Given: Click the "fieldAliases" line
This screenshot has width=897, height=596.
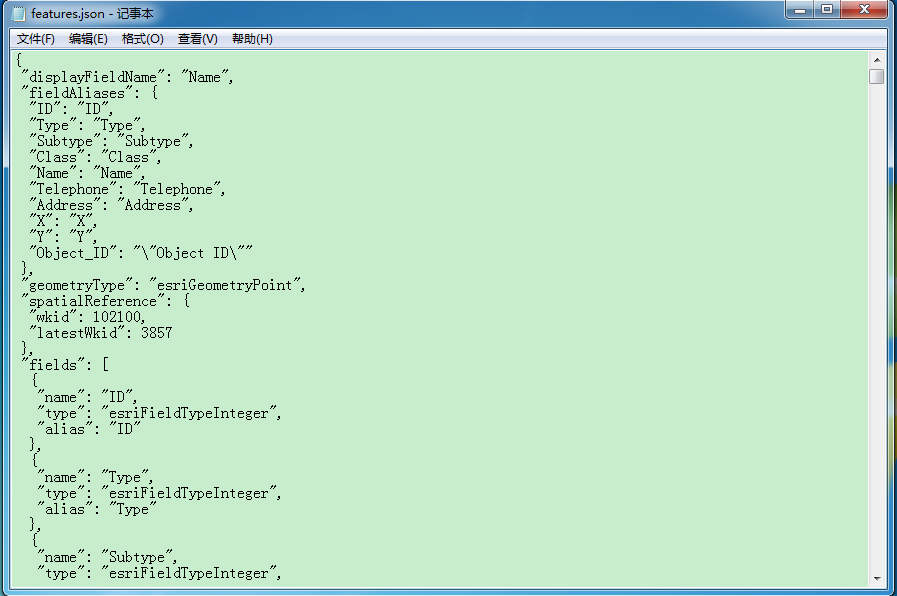Looking at the screenshot, I should [x=89, y=93].
